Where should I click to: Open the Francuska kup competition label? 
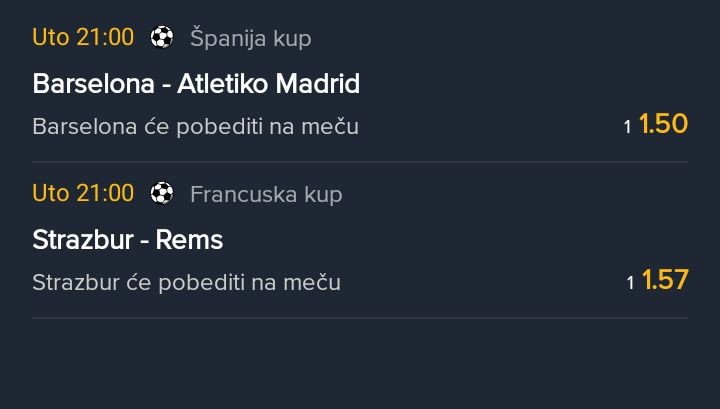tap(266, 194)
